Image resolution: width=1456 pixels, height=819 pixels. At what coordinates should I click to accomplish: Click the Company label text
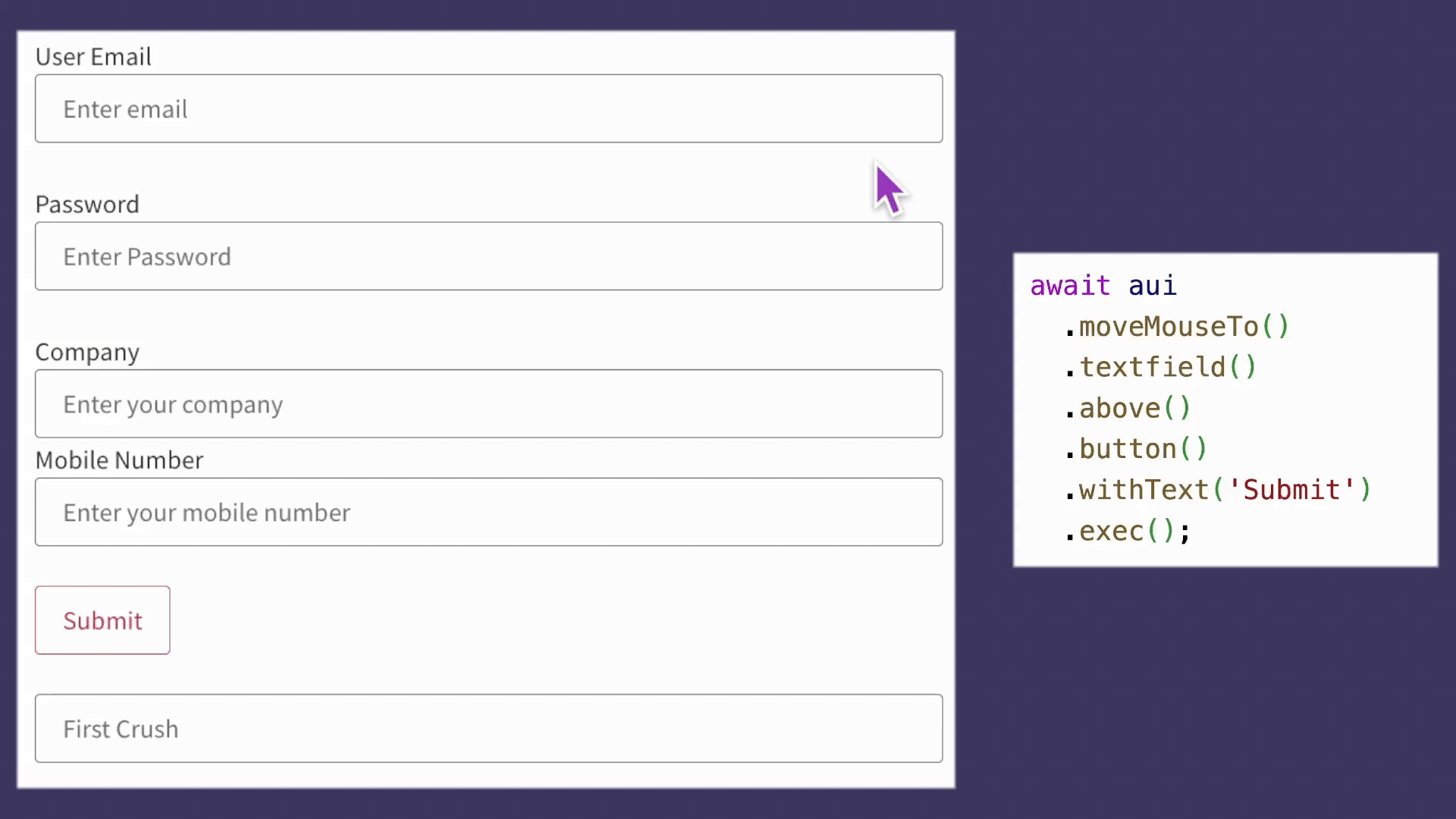[87, 353]
